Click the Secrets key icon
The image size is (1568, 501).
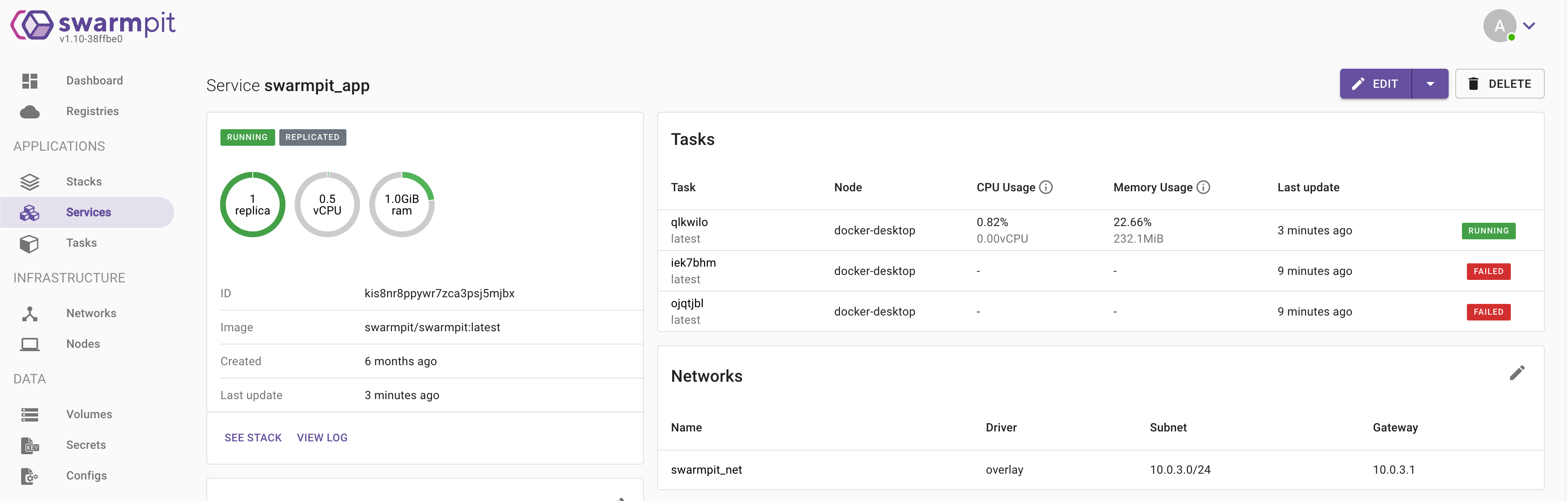click(x=29, y=446)
